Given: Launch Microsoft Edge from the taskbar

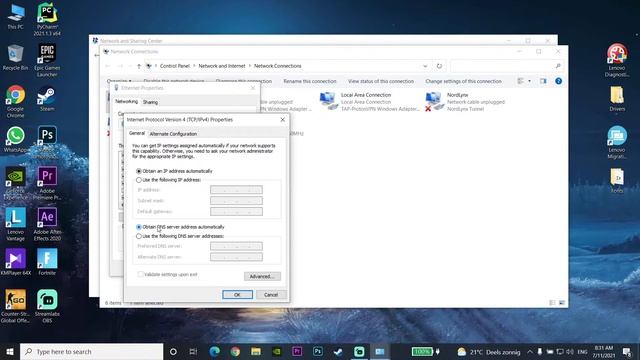Looking at the screenshot, I should (215, 351).
